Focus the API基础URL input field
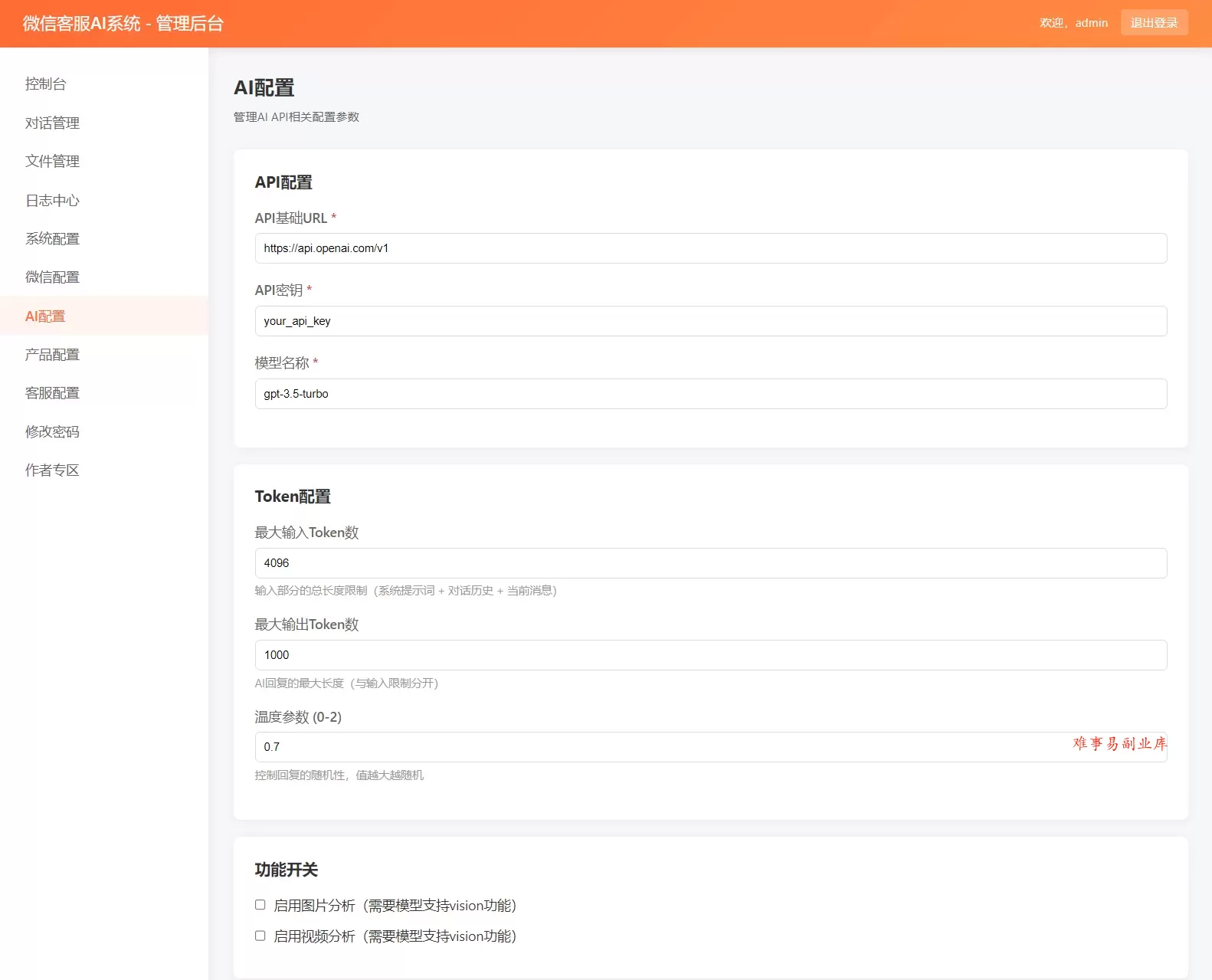 pyautogui.click(x=710, y=248)
